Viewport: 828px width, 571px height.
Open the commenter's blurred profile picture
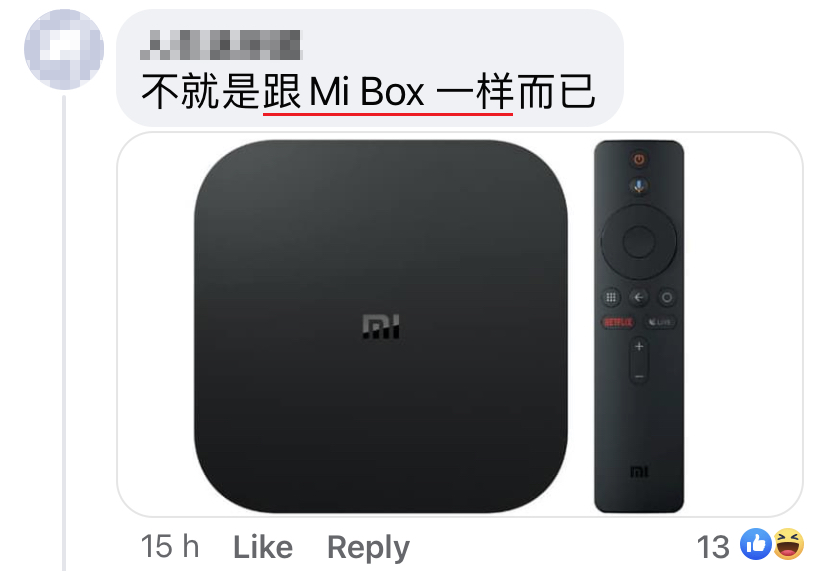[x=64, y=49]
